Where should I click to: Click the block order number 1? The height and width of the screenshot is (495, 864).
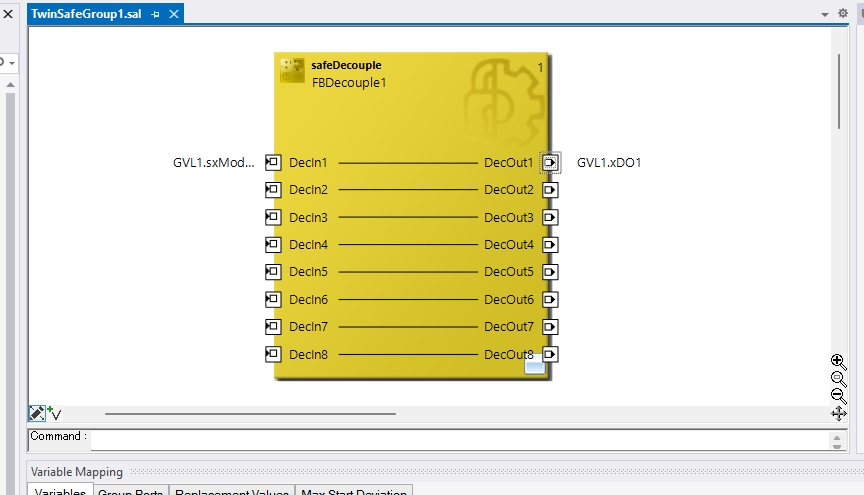[x=540, y=67]
